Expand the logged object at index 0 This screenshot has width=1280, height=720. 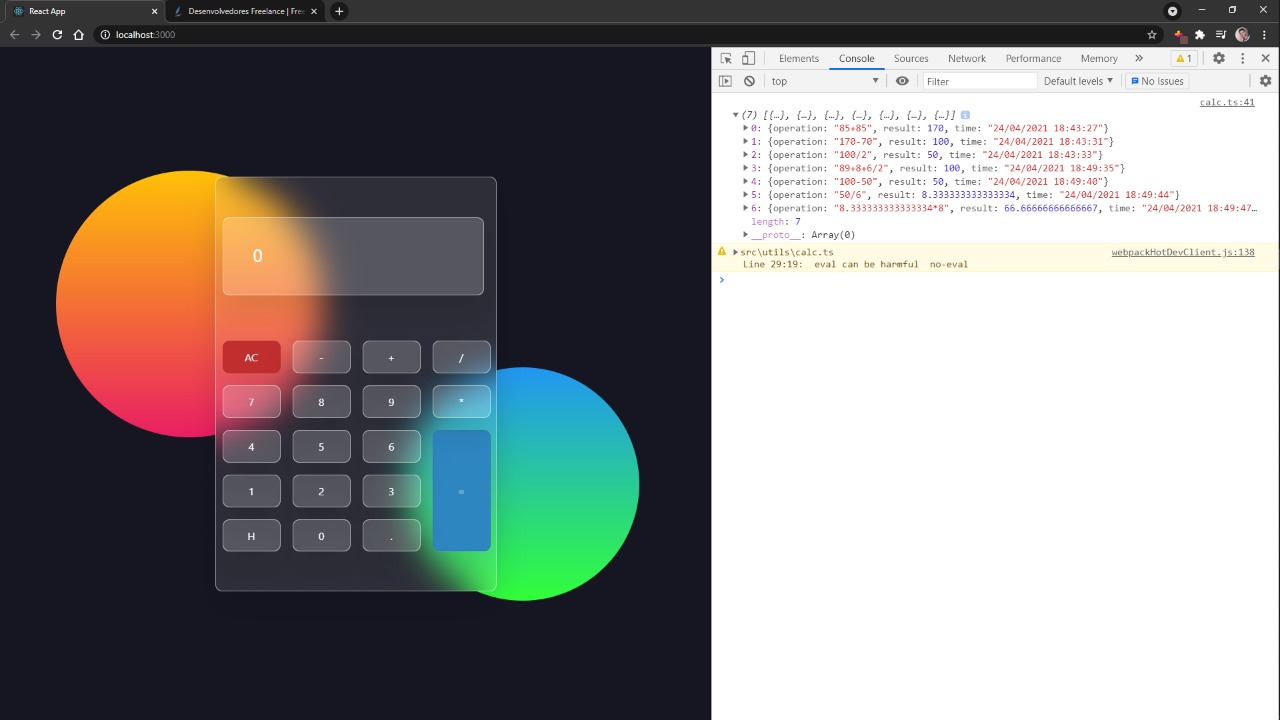click(745, 128)
